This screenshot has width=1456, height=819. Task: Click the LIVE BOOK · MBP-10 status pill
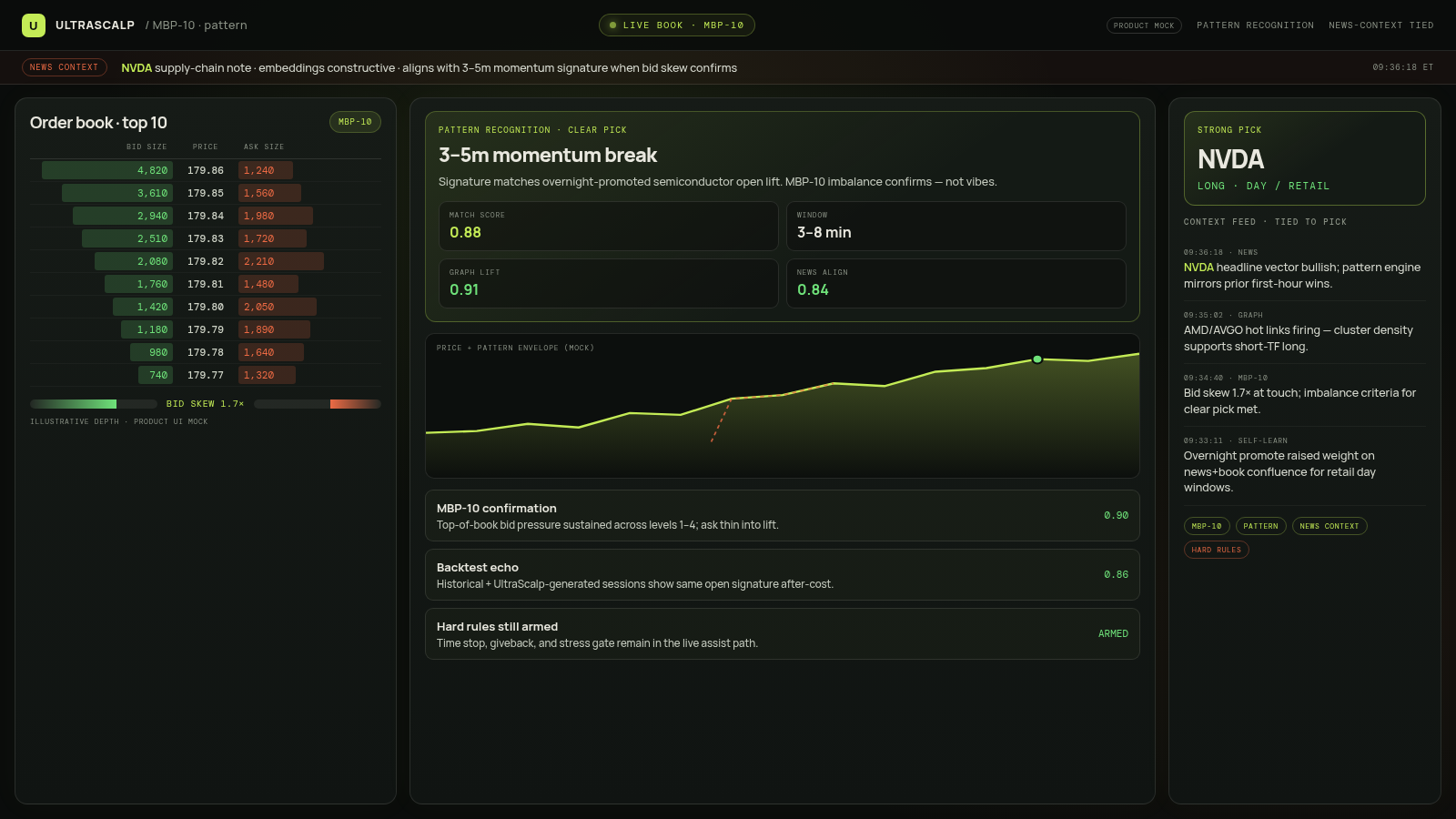coord(676,25)
